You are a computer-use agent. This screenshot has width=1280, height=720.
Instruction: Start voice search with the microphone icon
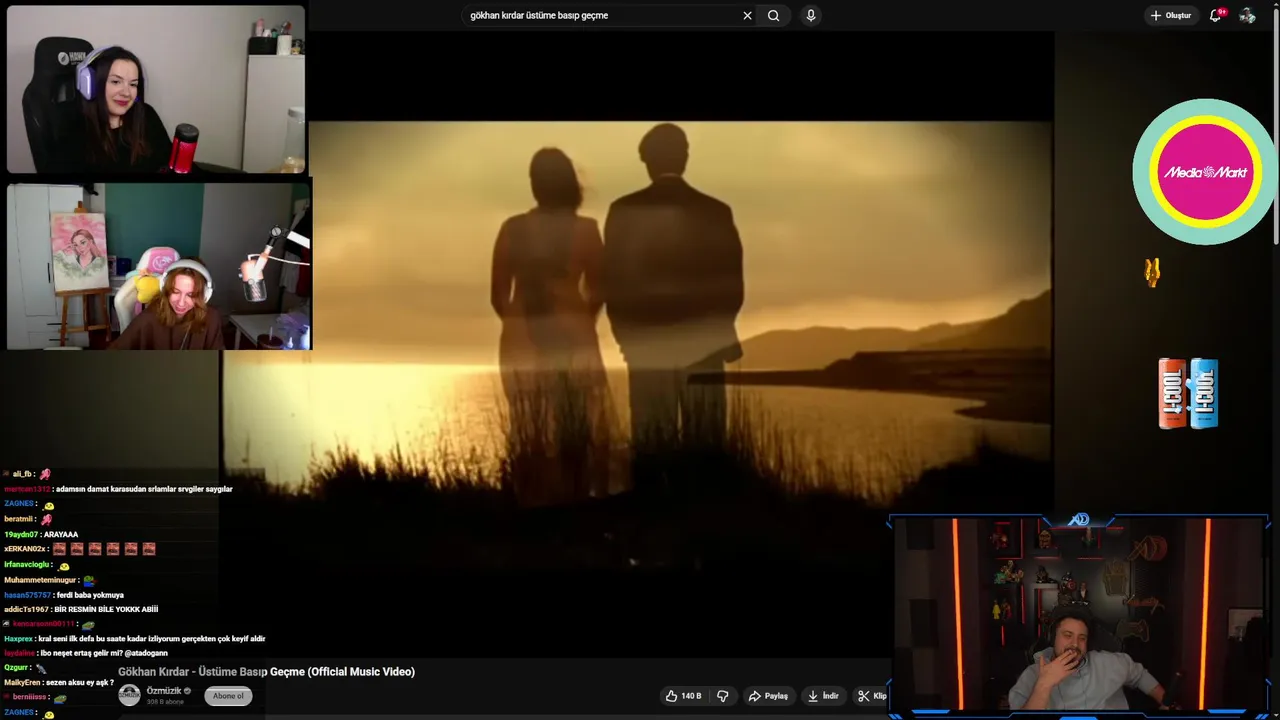click(811, 15)
